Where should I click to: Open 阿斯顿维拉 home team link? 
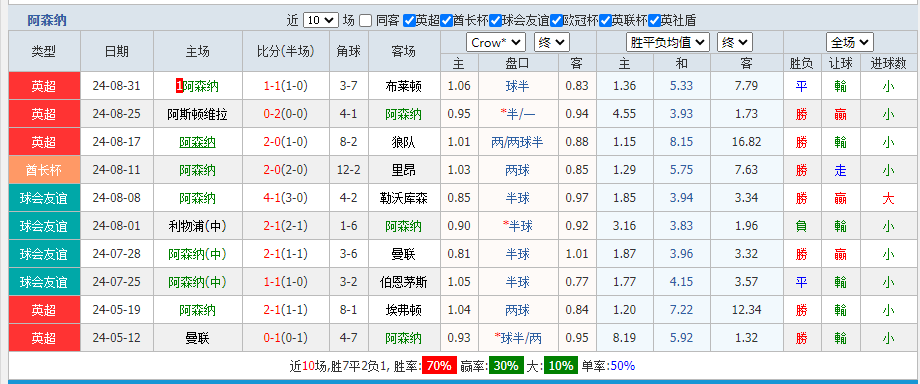coord(197,114)
